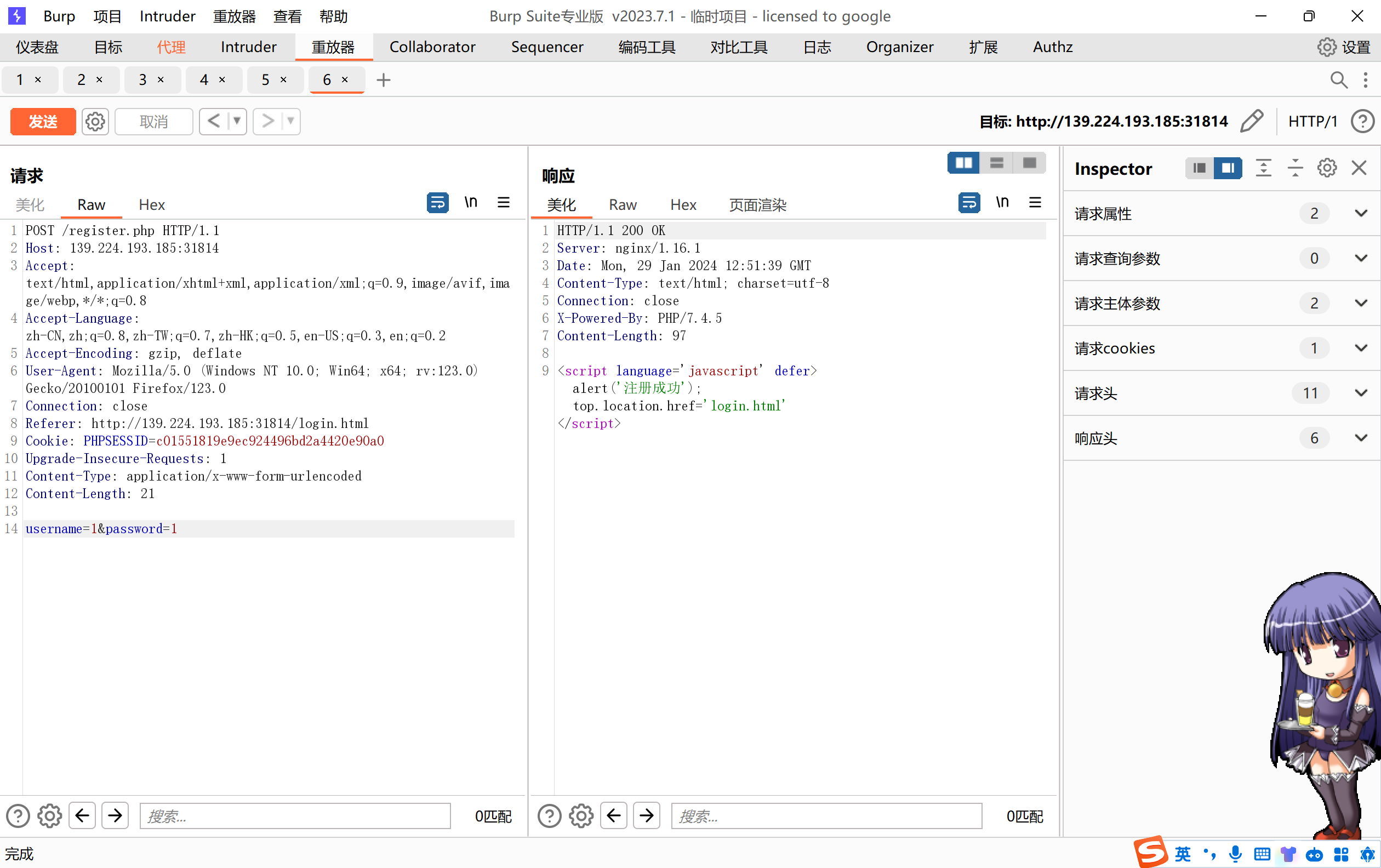
Task: Collapse all Inspector sections icon
Action: pyautogui.click(x=1295, y=168)
